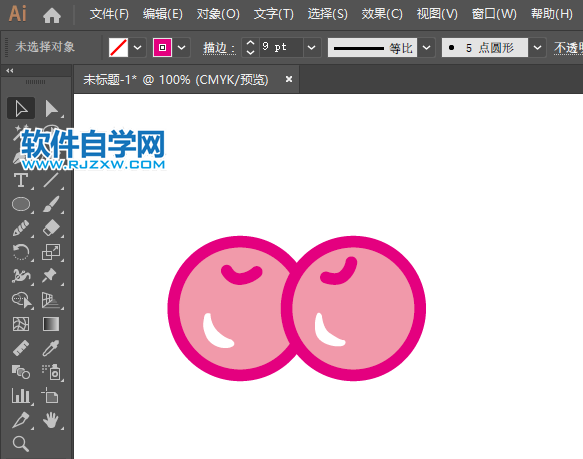Viewport: 583px width, 459px height.
Task: Open the 帮助(H) menu
Action: (x=552, y=14)
